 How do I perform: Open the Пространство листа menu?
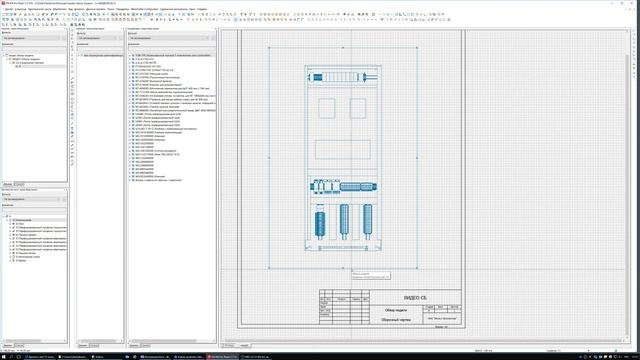[40, 9]
